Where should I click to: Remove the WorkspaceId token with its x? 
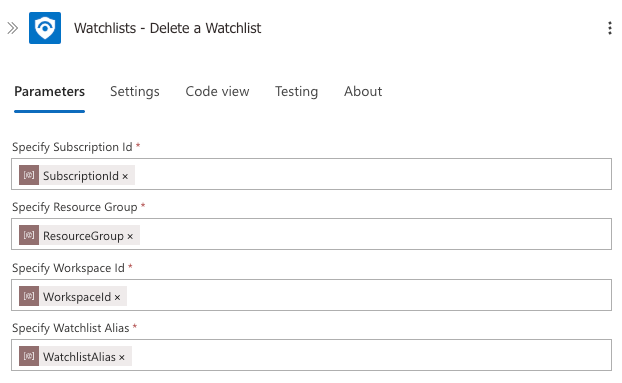(117, 297)
